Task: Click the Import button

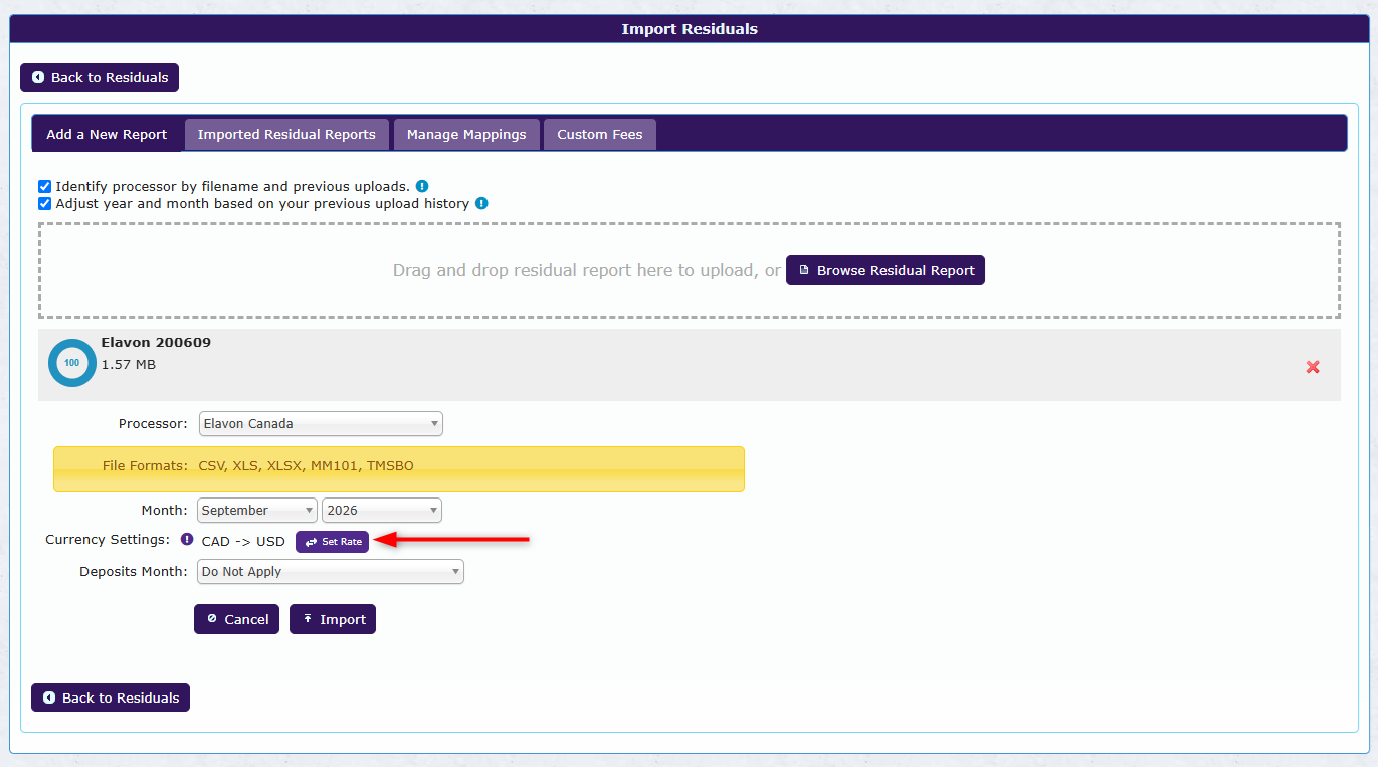Action: (x=333, y=619)
